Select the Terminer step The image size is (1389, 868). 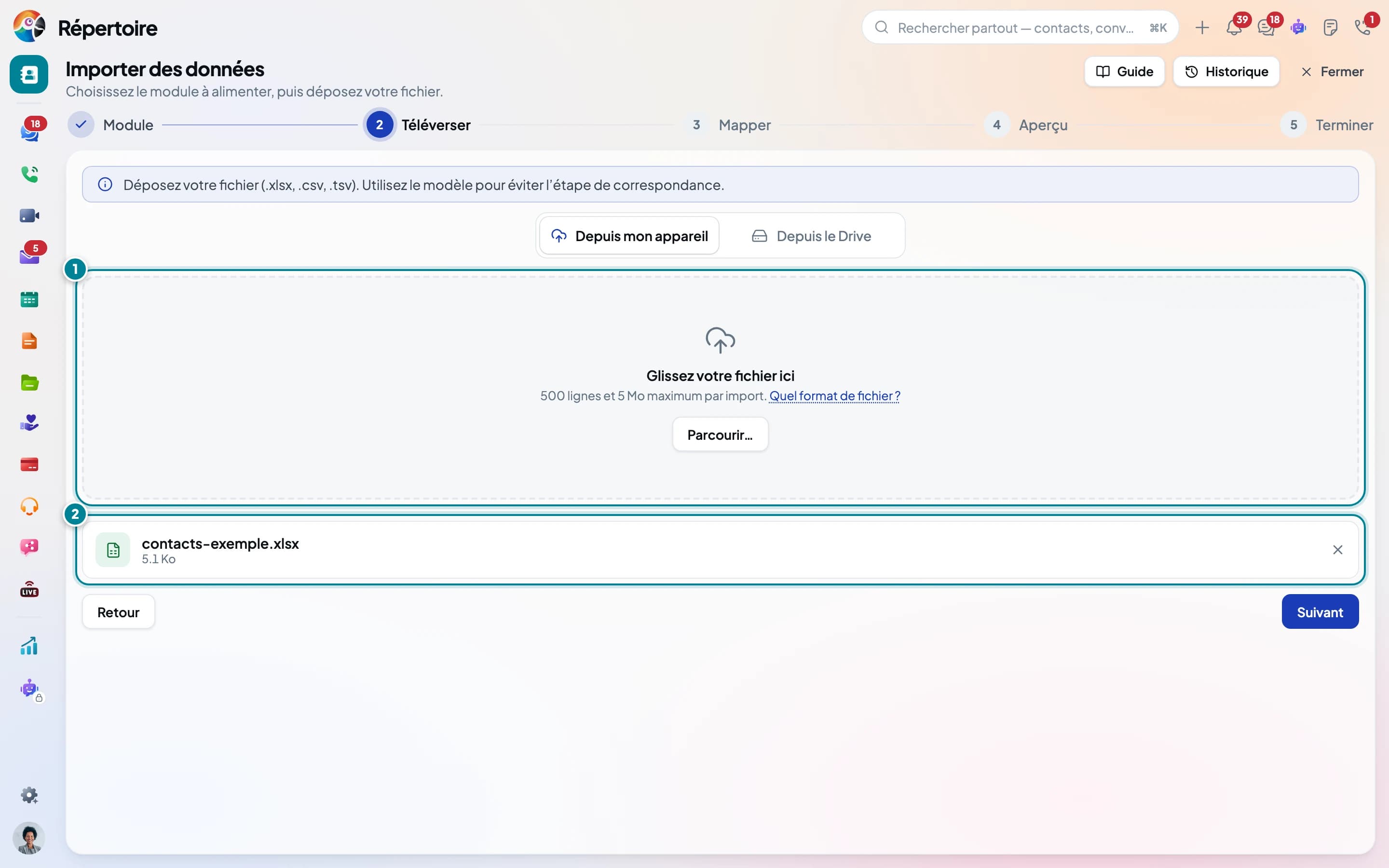click(x=1326, y=124)
